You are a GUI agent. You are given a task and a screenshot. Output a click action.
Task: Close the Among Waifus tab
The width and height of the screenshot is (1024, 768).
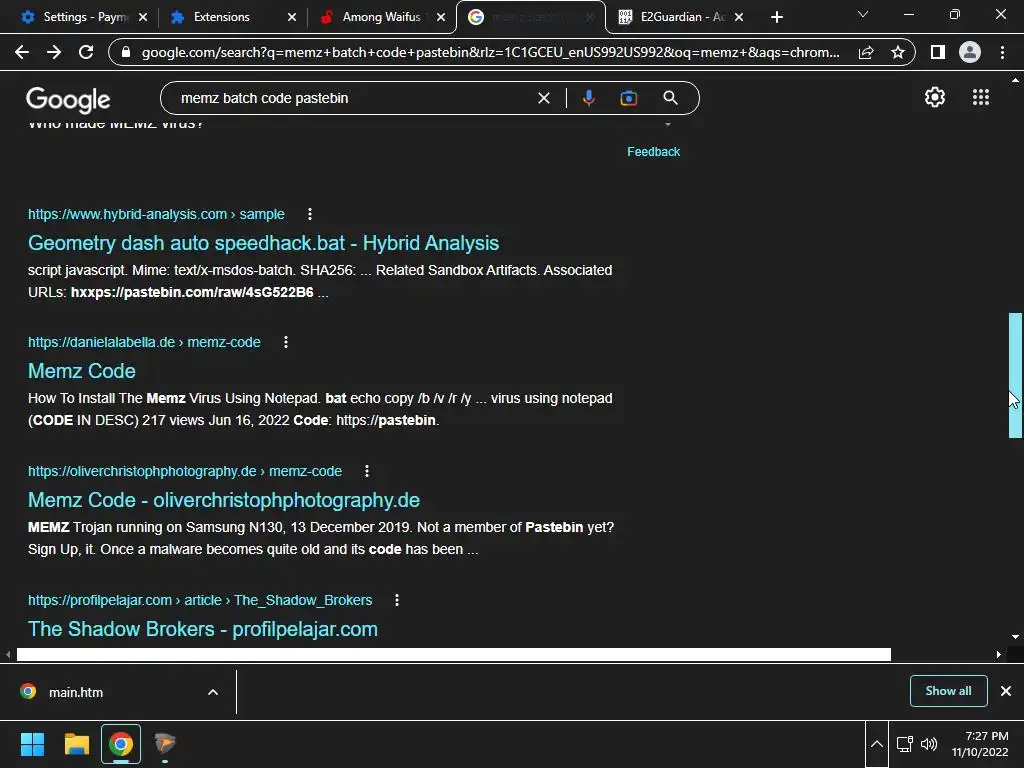click(441, 17)
